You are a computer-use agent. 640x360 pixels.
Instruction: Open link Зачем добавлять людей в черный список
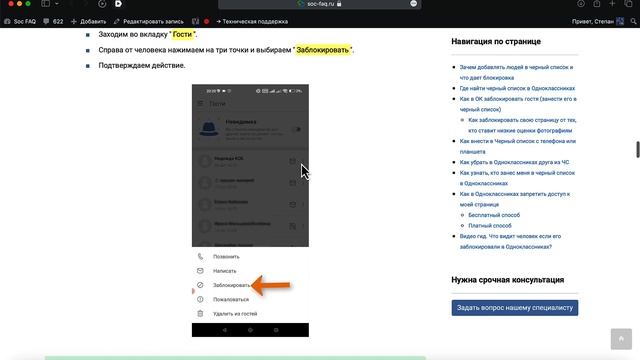(x=516, y=72)
